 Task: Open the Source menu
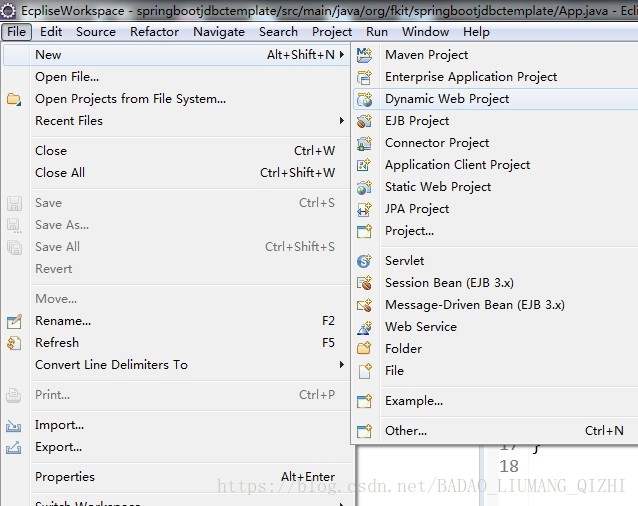click(96, 32)
